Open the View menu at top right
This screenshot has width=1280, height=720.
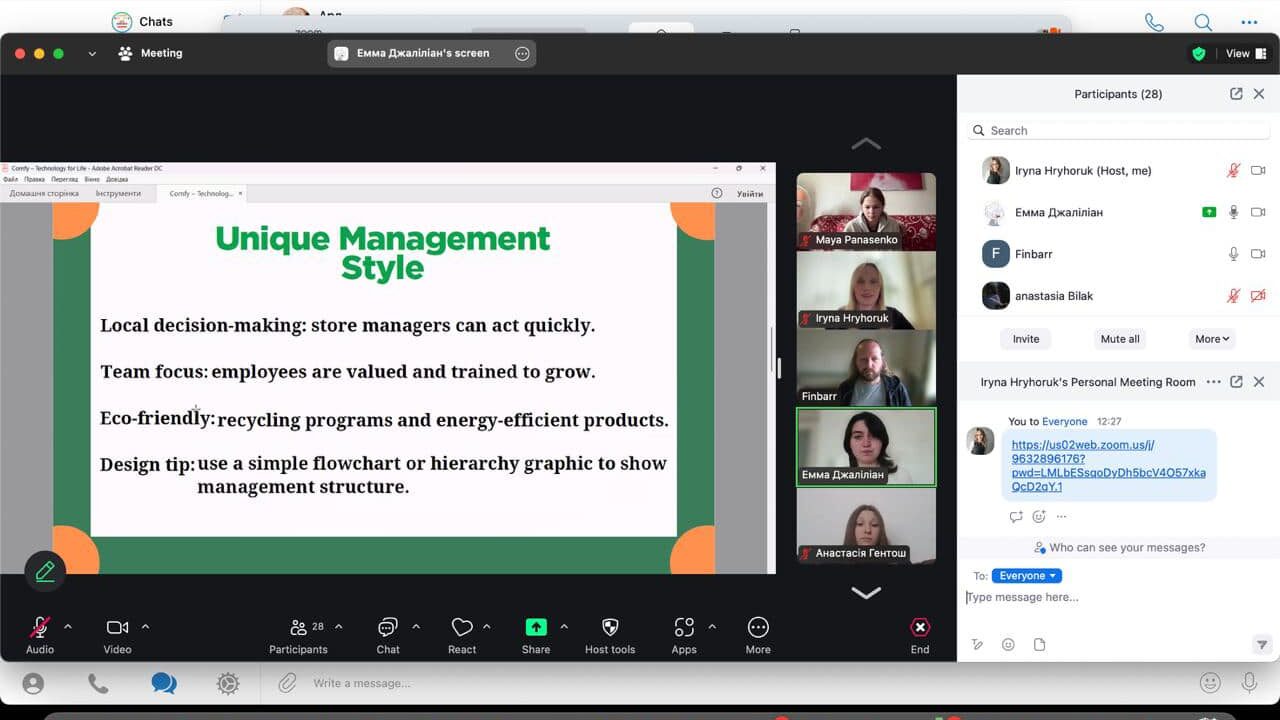[1244, 54]
